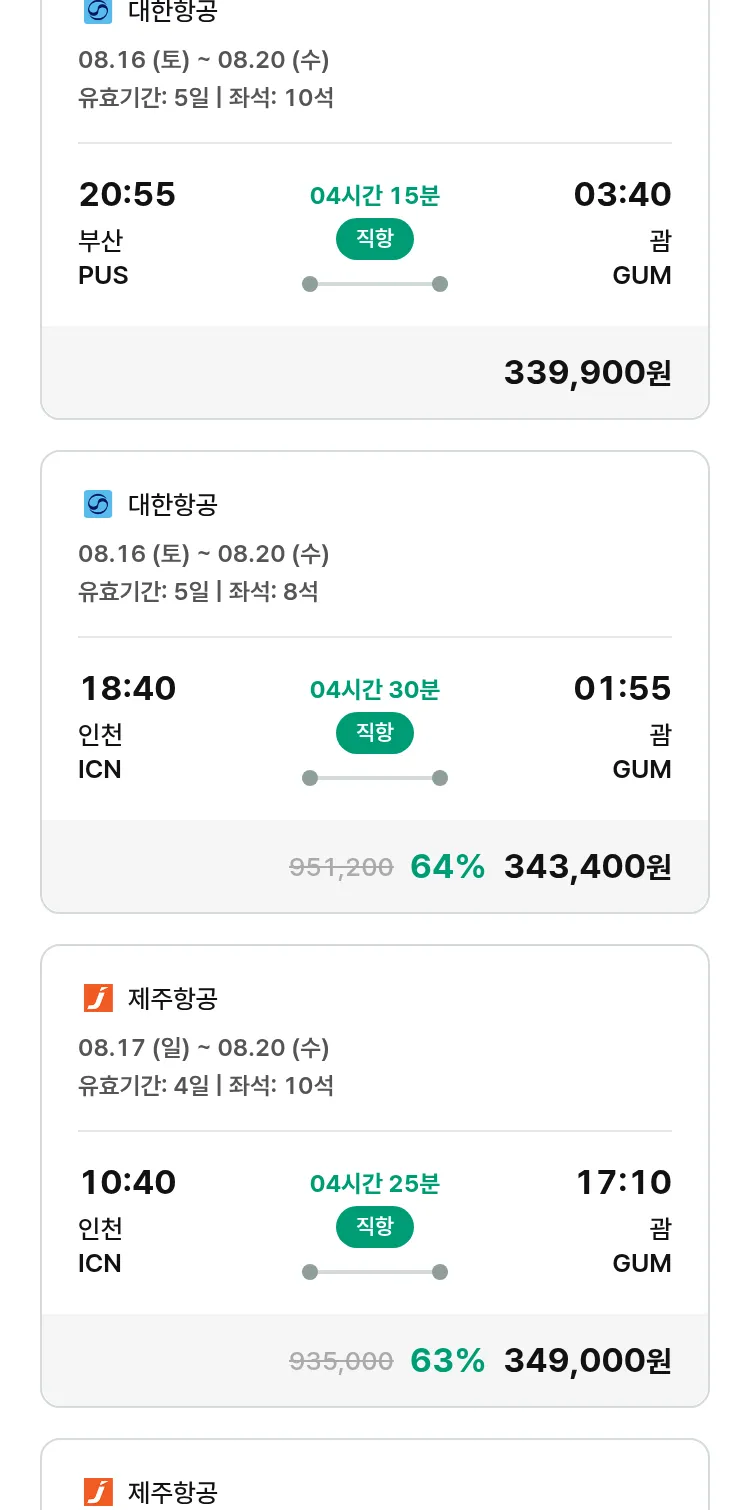Click Korean Air logo on the 343,400원 card

point(98,504)
